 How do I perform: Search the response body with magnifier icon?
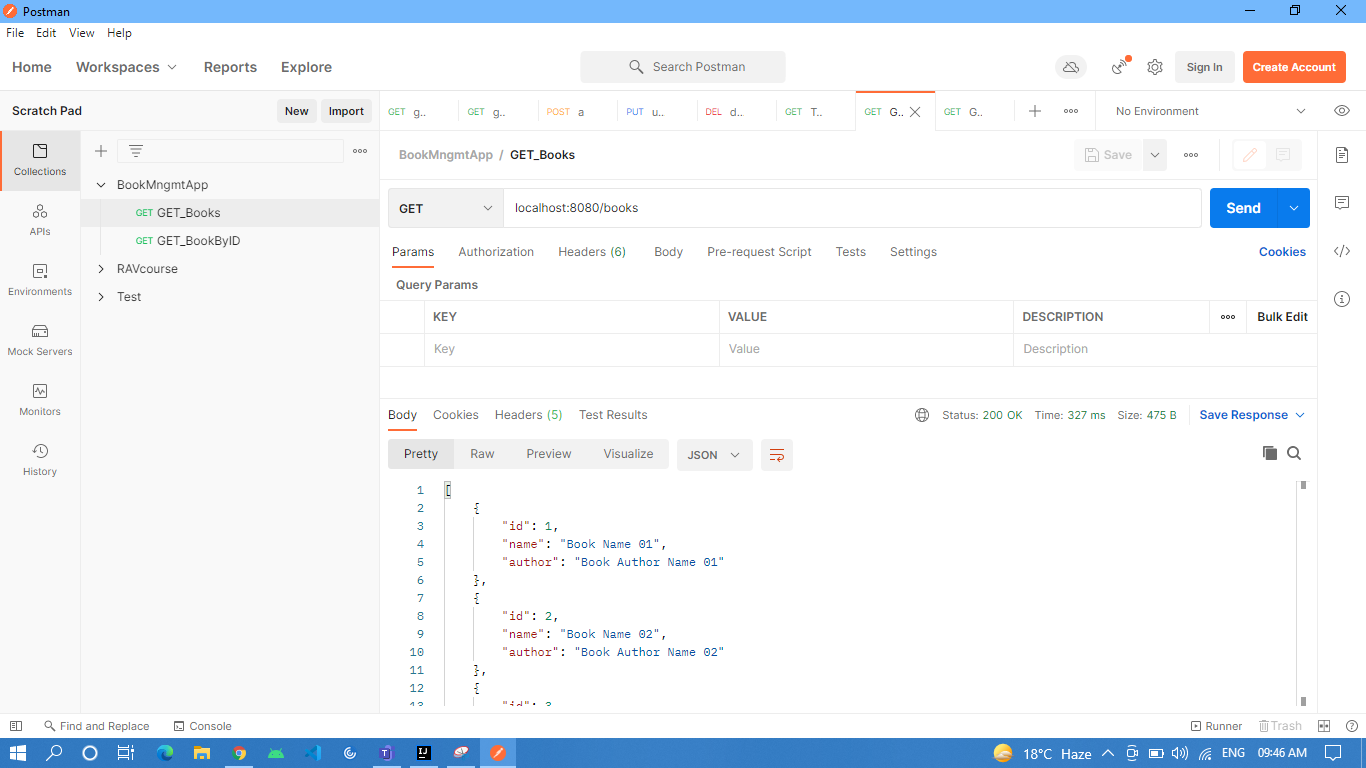coord(1294,453)
